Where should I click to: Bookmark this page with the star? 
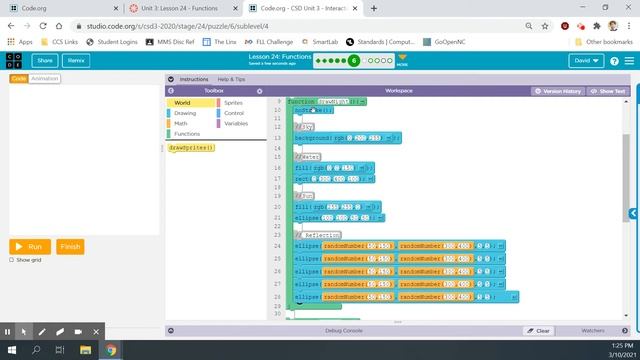545,26
